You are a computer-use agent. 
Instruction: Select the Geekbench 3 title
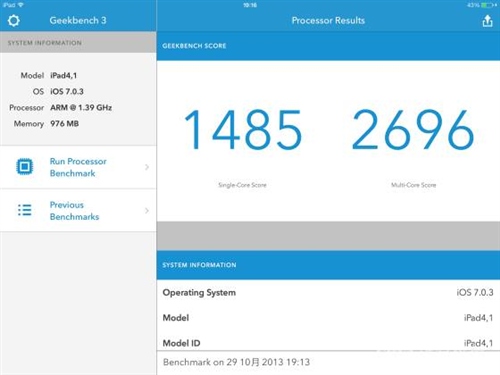(x=78, y=20)
